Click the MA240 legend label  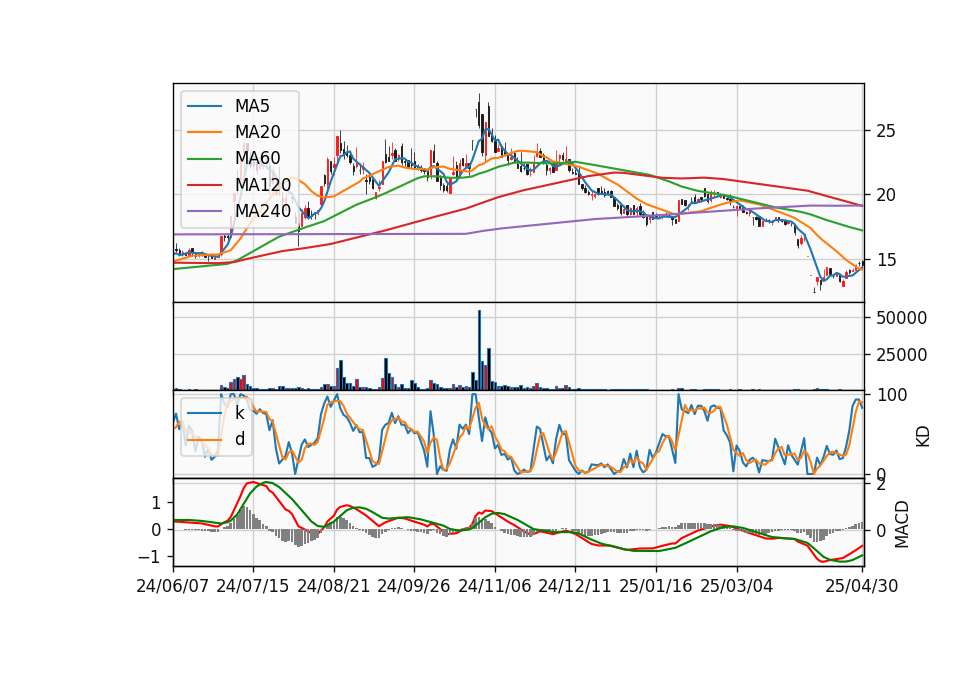coord(263,211)
